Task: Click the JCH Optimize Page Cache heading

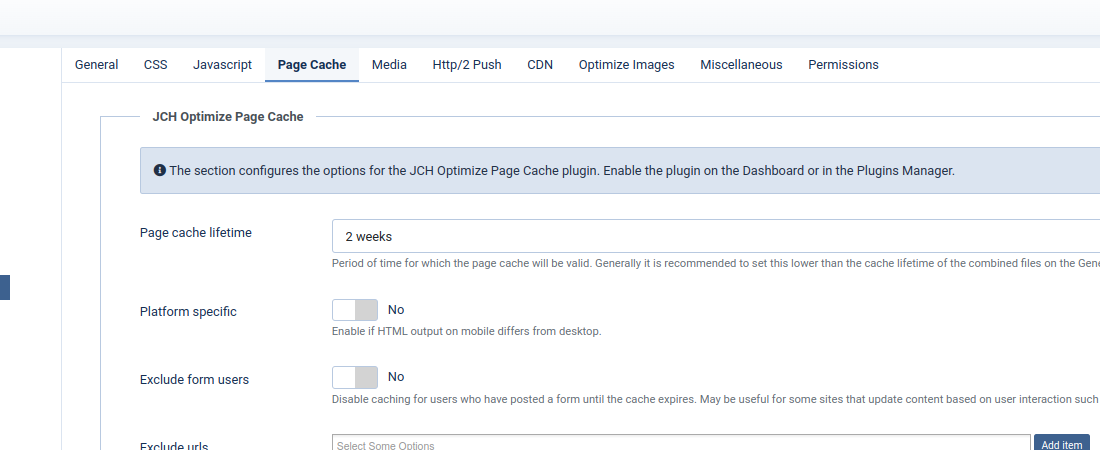Action: (228, 117)
